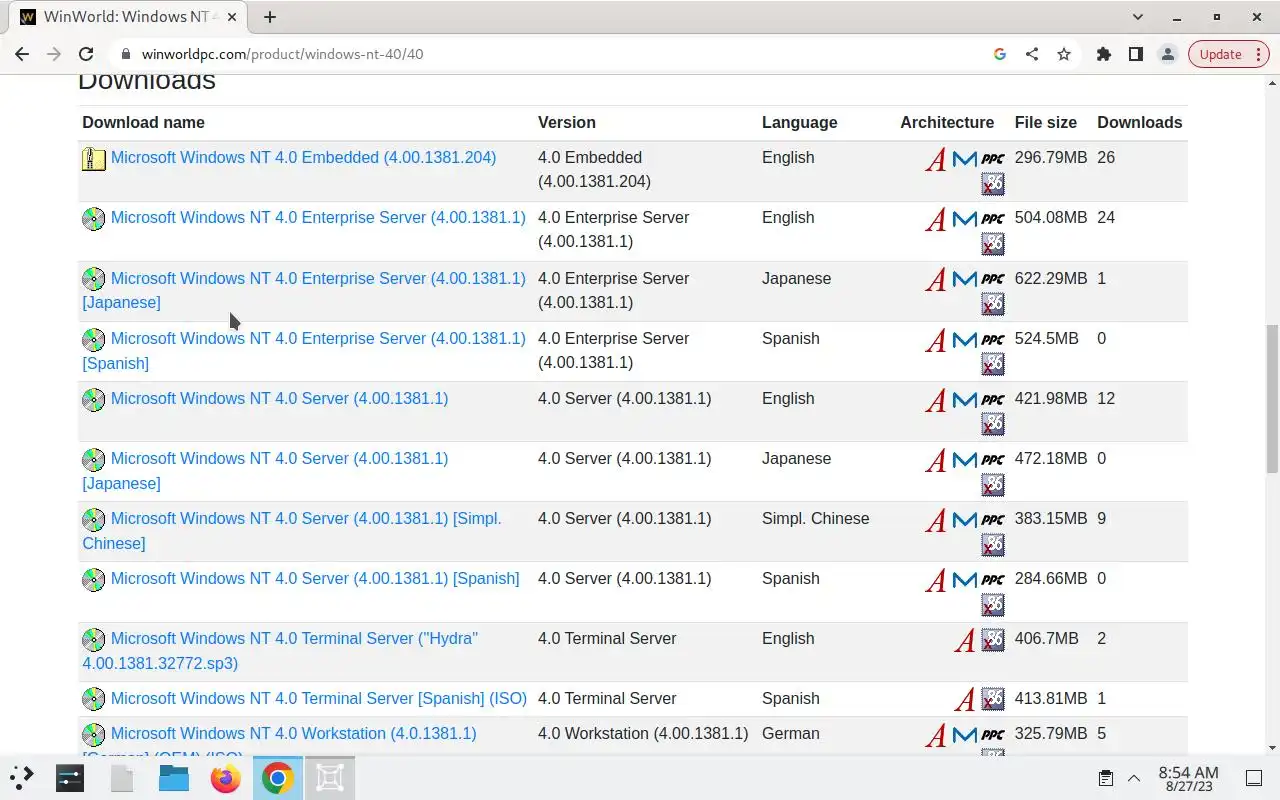Click the page vertical scrollbar thumb

click(x=1272, y=398)
